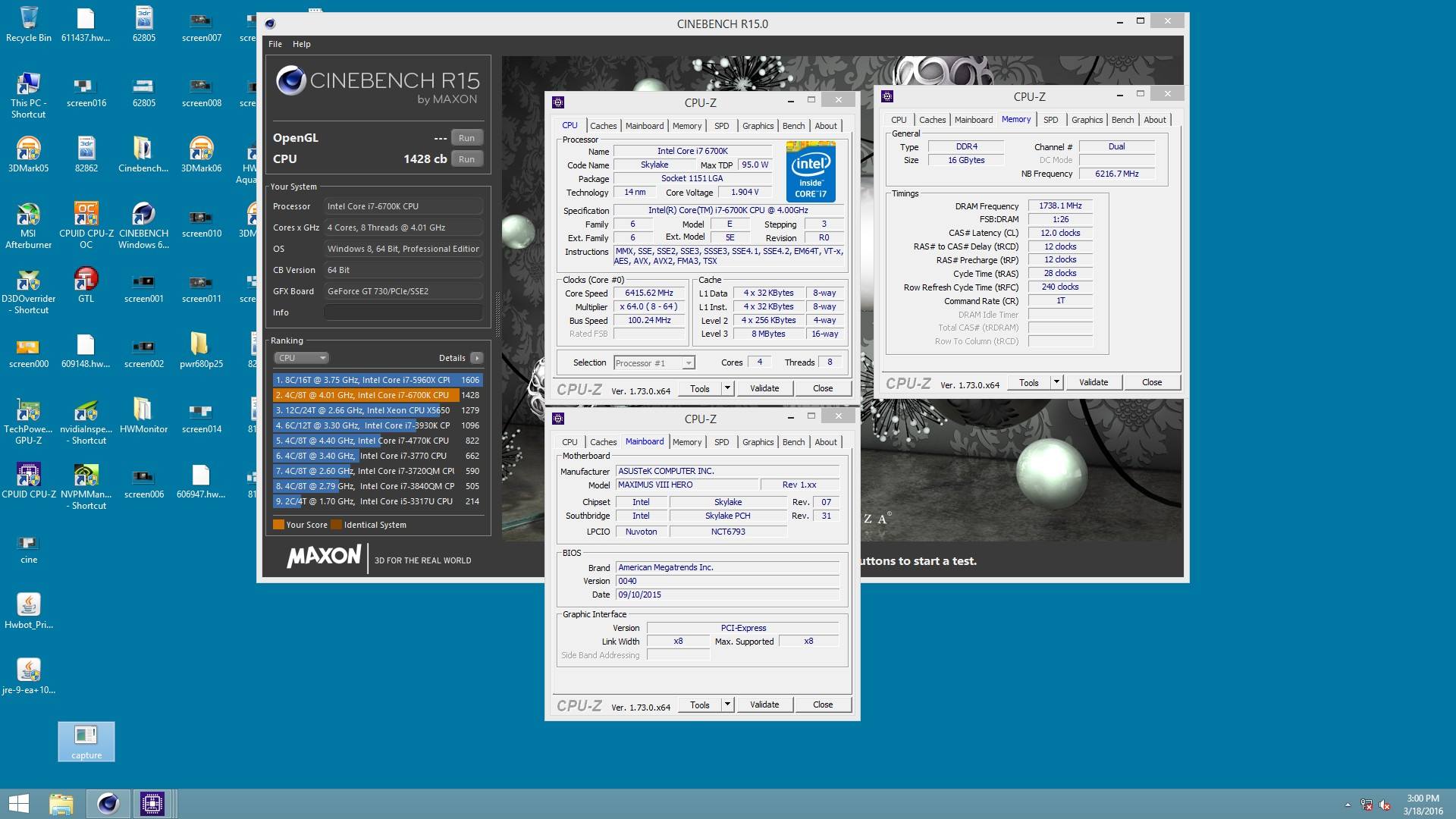Open Tools dropdown arrow in CPU tab window

tap(726, 388)
